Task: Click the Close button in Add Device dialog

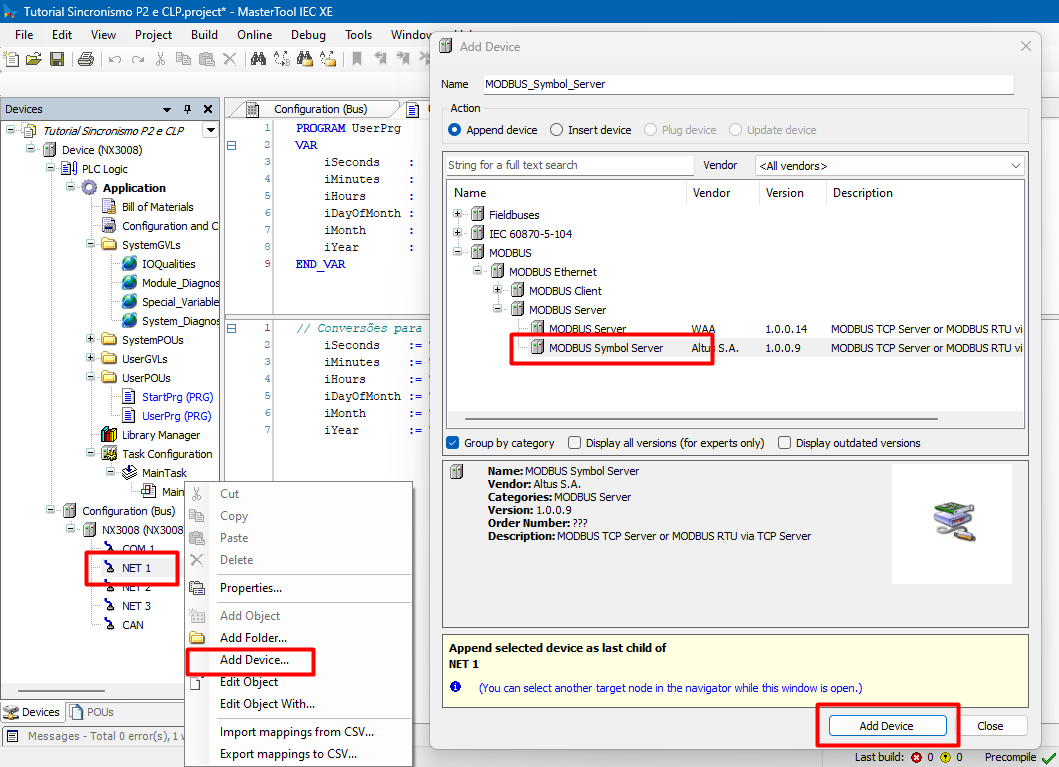Action: (x=990, y=726)
